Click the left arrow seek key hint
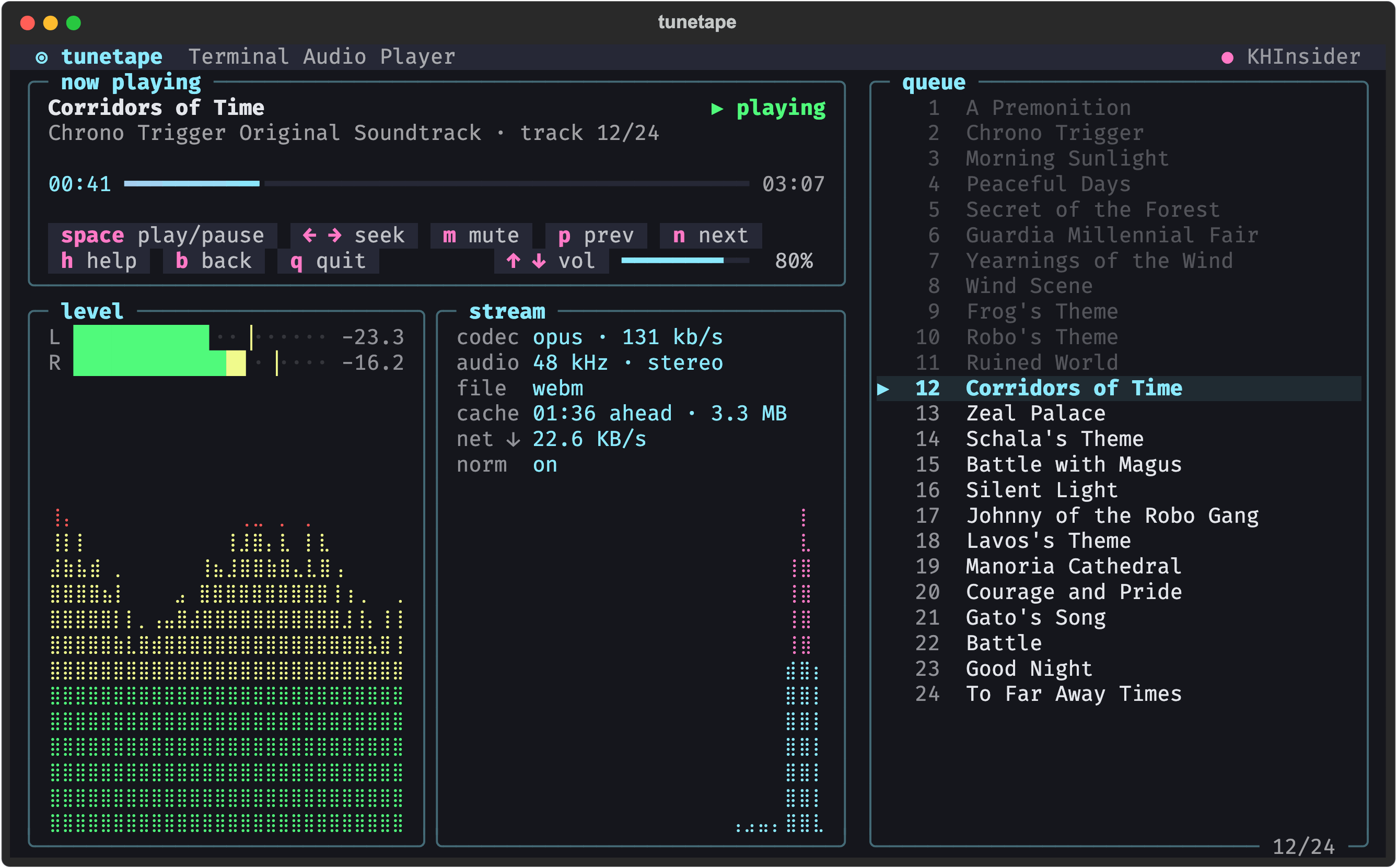This screenshot has height=868, width=1397. coord(309,236)
